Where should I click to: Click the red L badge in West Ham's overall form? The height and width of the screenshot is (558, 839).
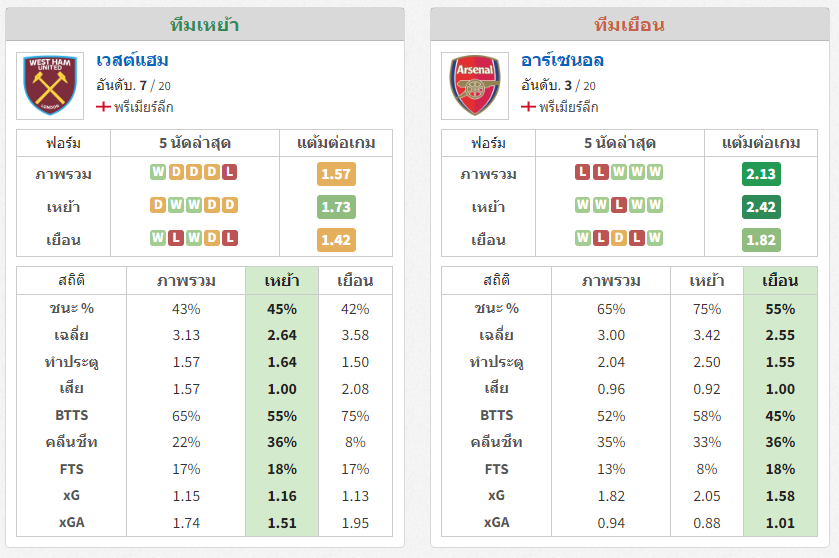coord(230,172)
